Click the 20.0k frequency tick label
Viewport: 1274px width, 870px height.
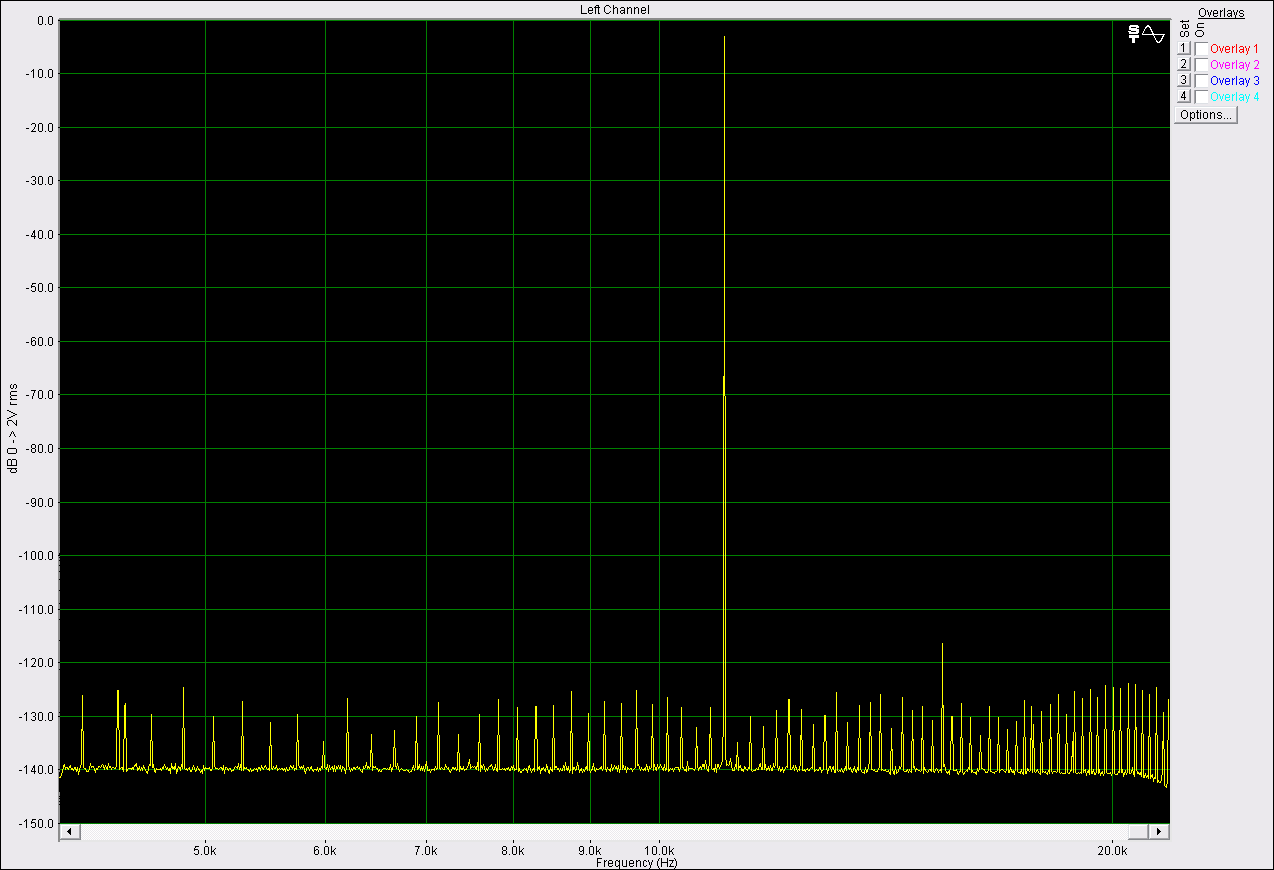1112,851
